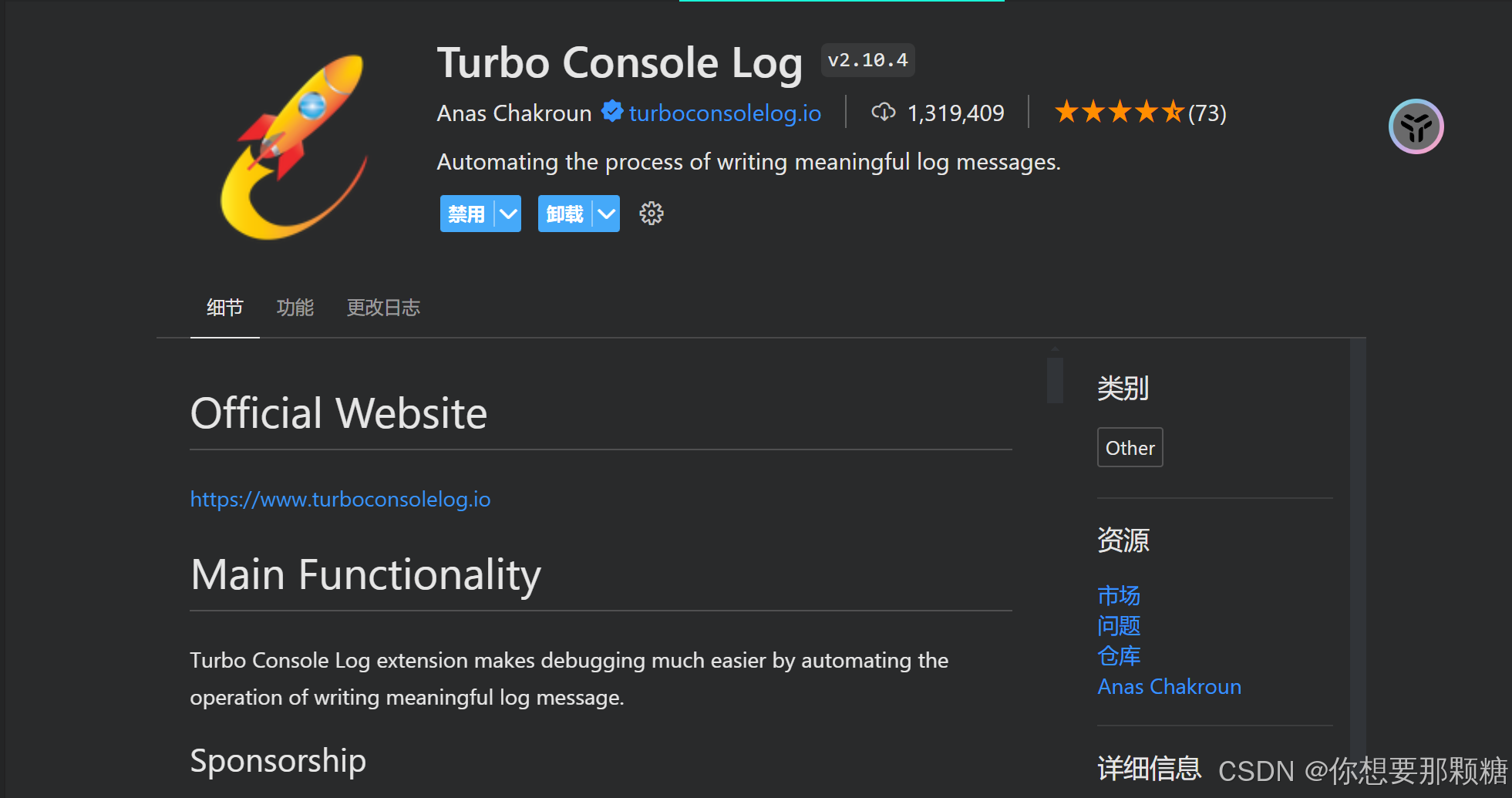This screenshot has height=798, width=1512.
Task: Open the turboconsolelog.io publisher link
Action: 725,113
